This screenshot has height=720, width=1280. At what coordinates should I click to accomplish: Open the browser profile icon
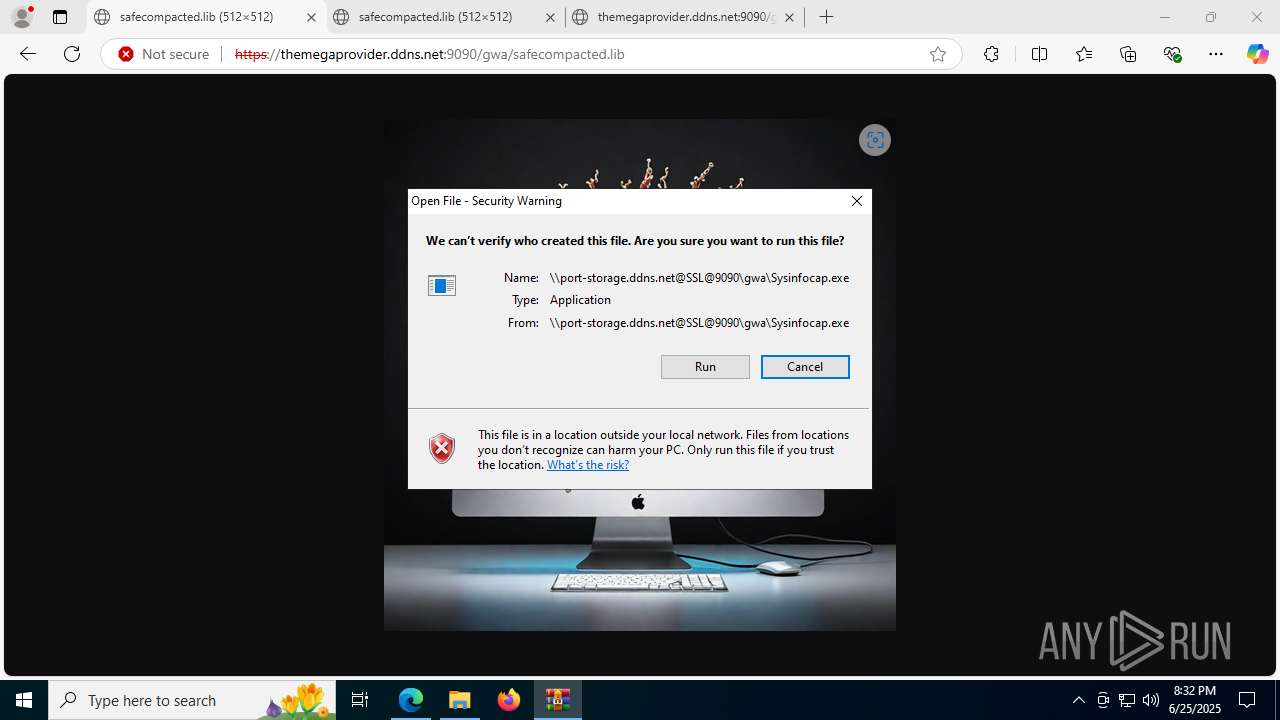22,17
